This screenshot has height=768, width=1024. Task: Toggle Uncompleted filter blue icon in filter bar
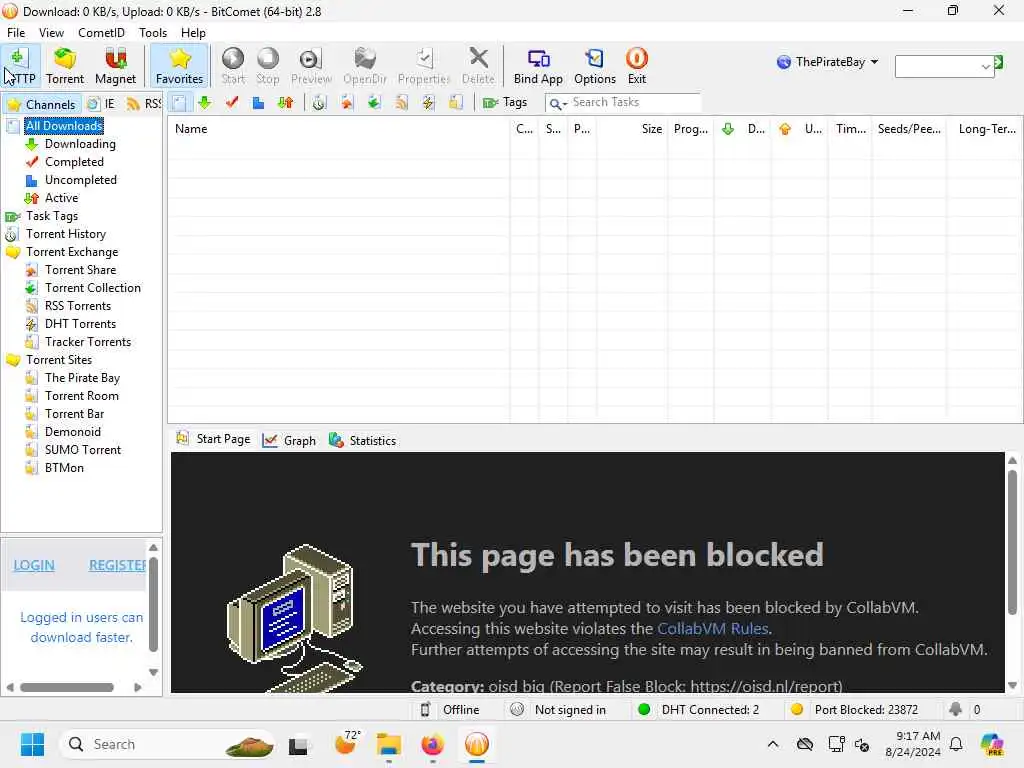[259, 103]
